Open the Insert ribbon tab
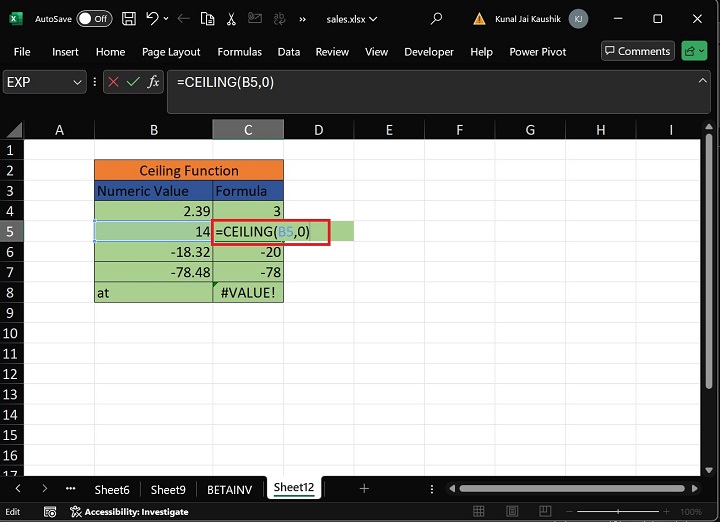The width and height of the screenshot is (720, 522). (x=65, y=52)
